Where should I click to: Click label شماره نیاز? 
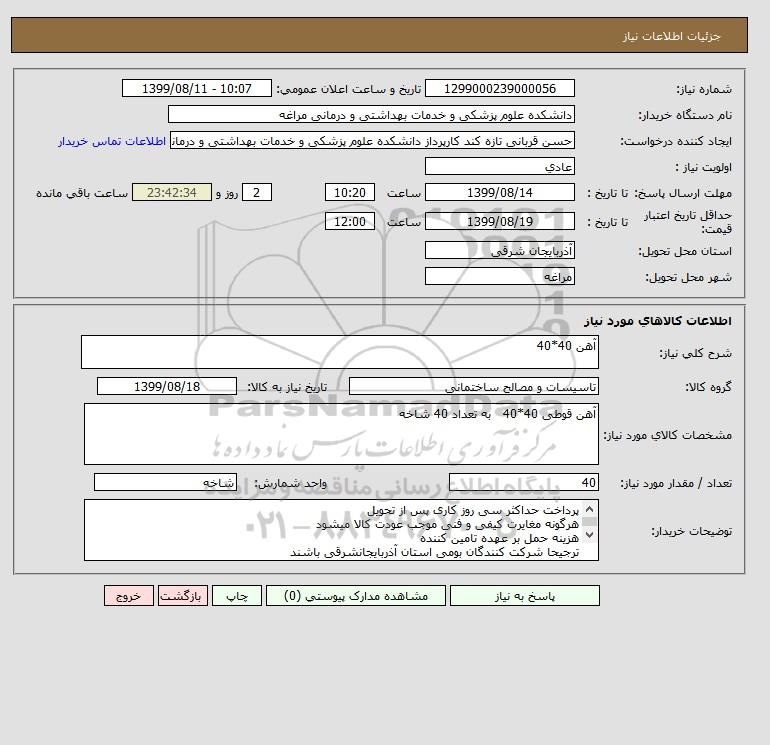click(704, 89)
